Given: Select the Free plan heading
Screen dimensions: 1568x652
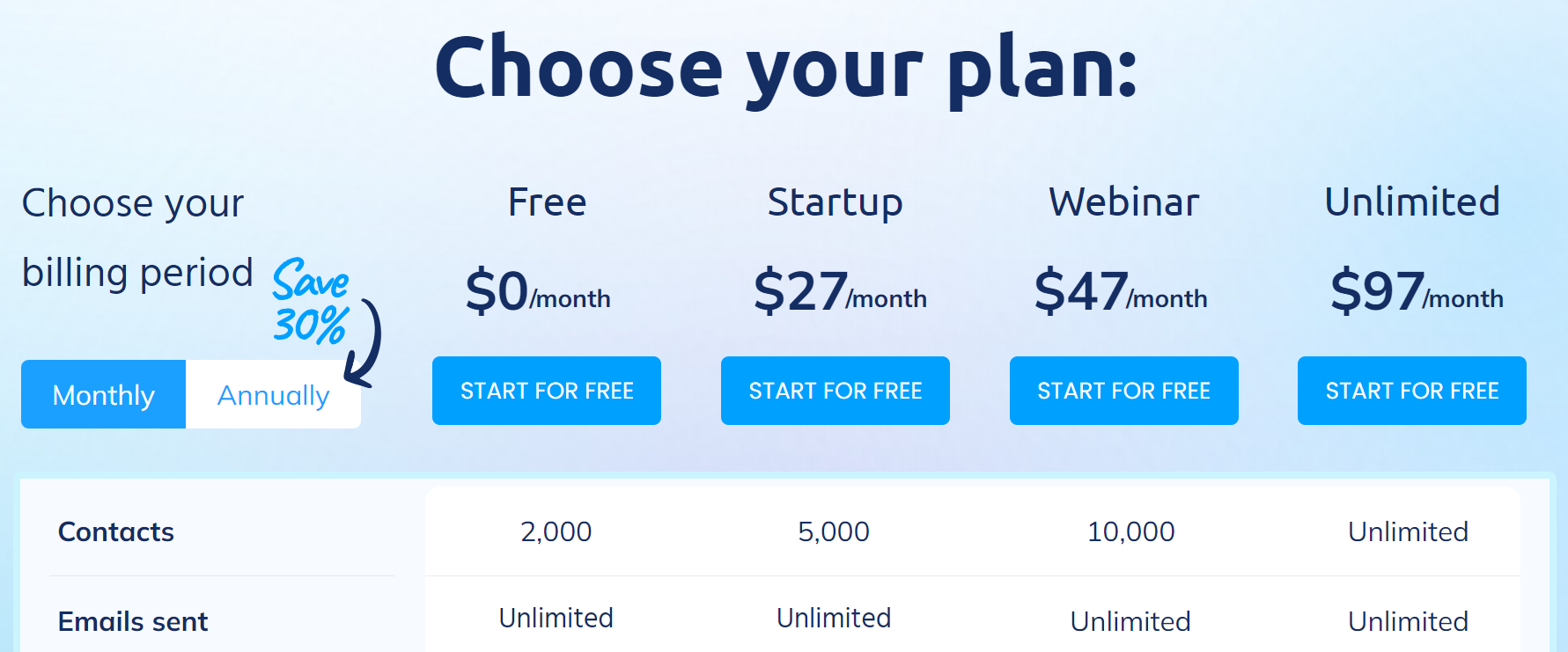Looking at the screenshot, I should pyautogui.click(x=547, y=202).
